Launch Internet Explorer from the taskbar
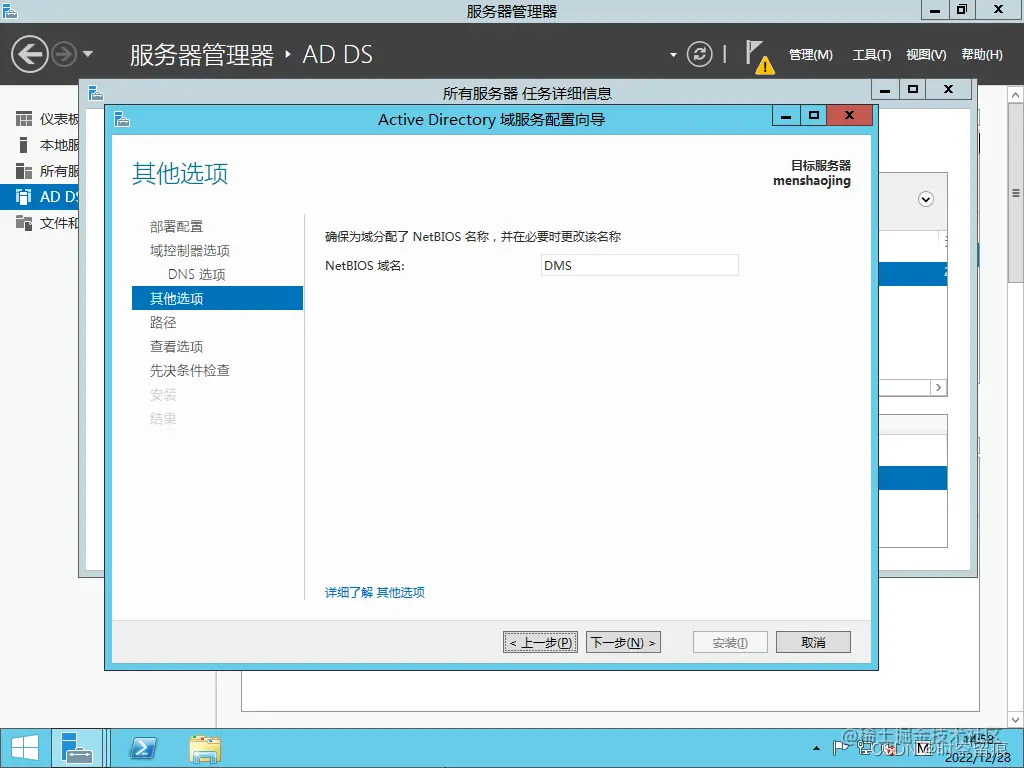 click(141, 747)
